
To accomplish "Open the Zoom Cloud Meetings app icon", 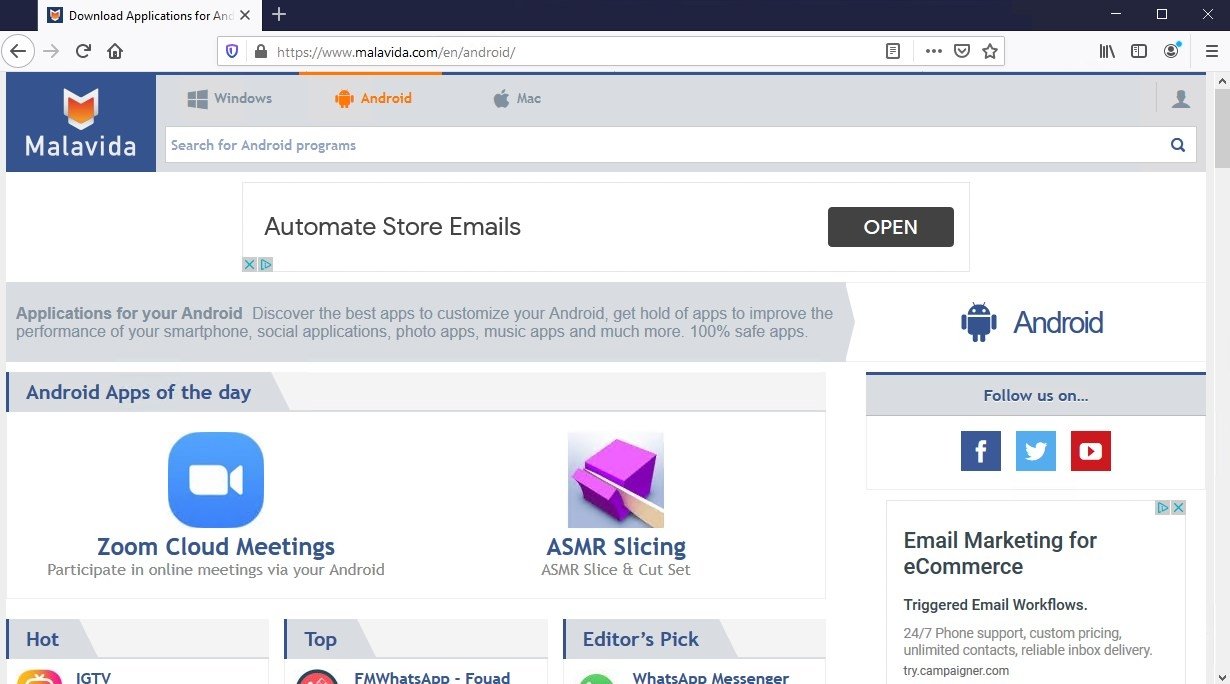I will [216, 480].
